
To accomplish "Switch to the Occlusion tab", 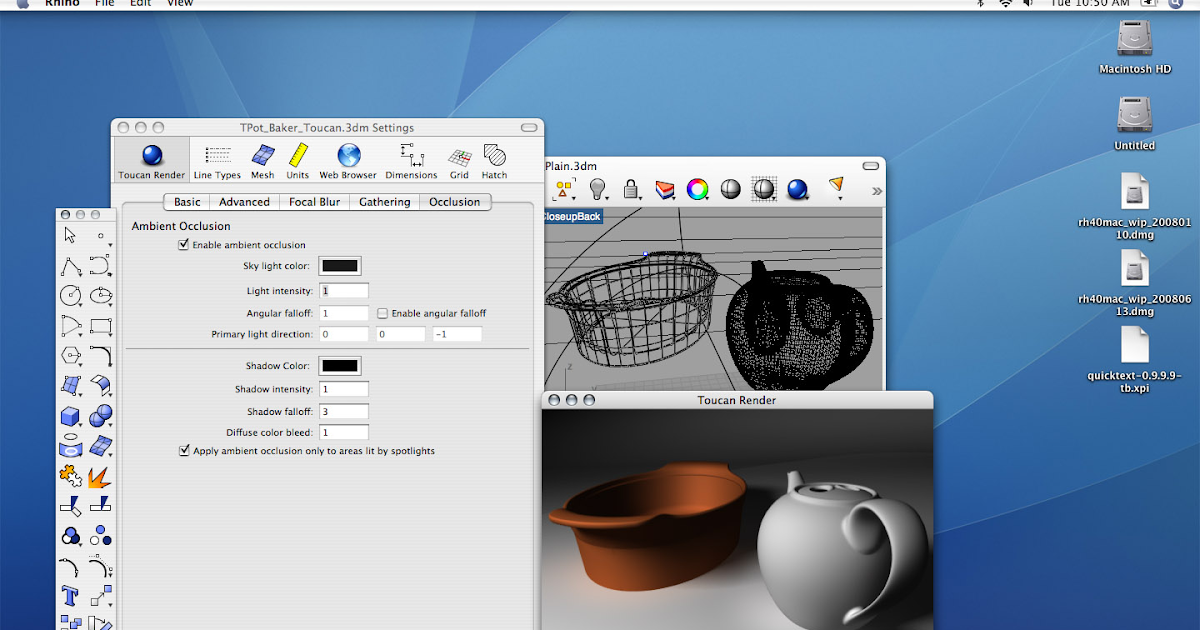I will point(455,202).
